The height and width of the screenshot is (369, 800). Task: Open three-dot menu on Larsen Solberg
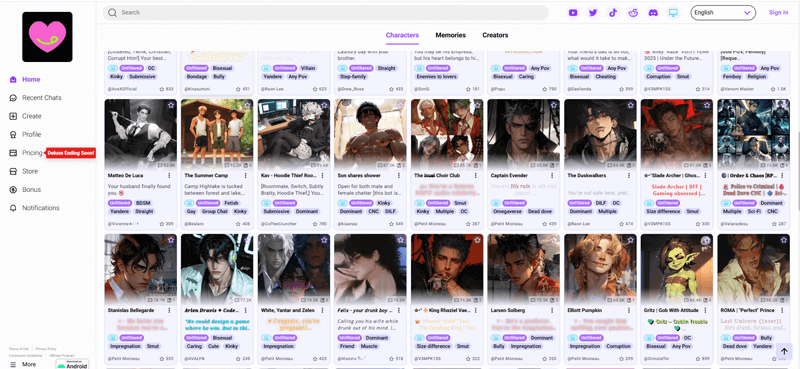pyautogui.click(x=552, y=310)
